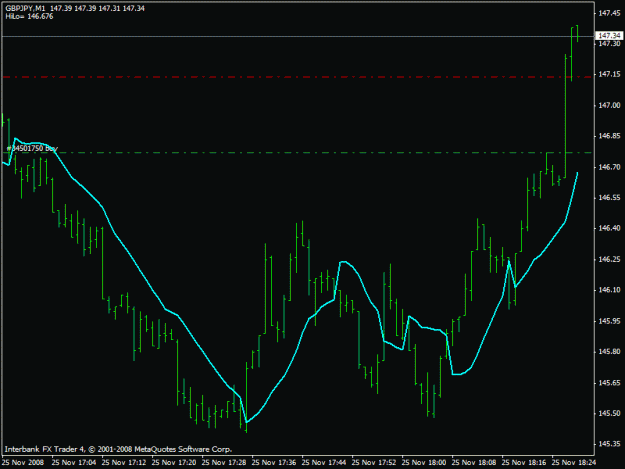
Task: Click the 147.00 price scale label
Action: (609, 105)
